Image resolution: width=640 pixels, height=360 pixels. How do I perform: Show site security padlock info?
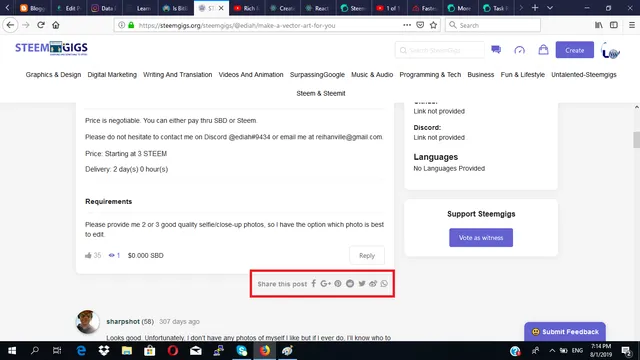[x=131, y=25]
